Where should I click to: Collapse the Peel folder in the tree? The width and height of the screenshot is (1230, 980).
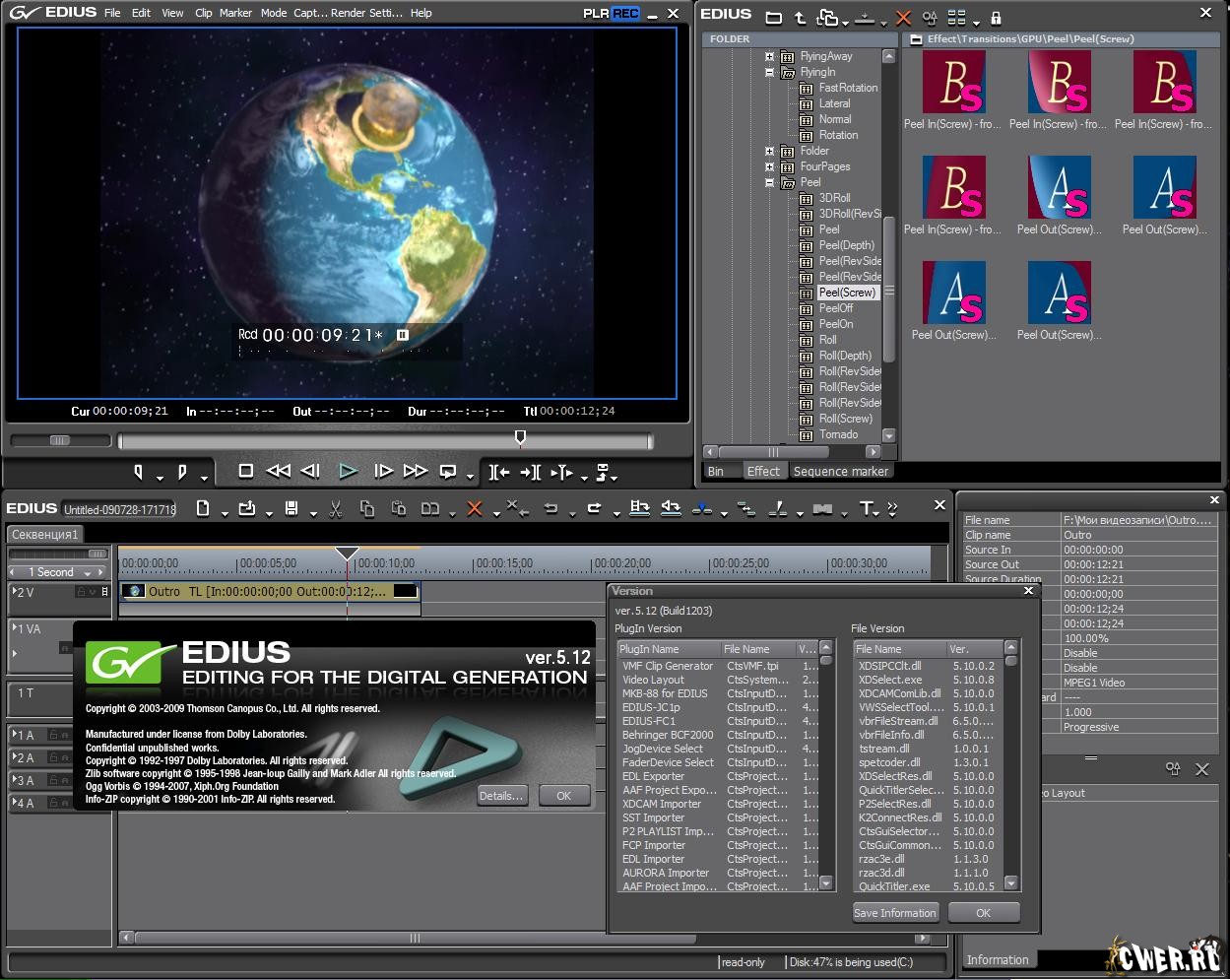pyautogui.click(x=769, y=182)
